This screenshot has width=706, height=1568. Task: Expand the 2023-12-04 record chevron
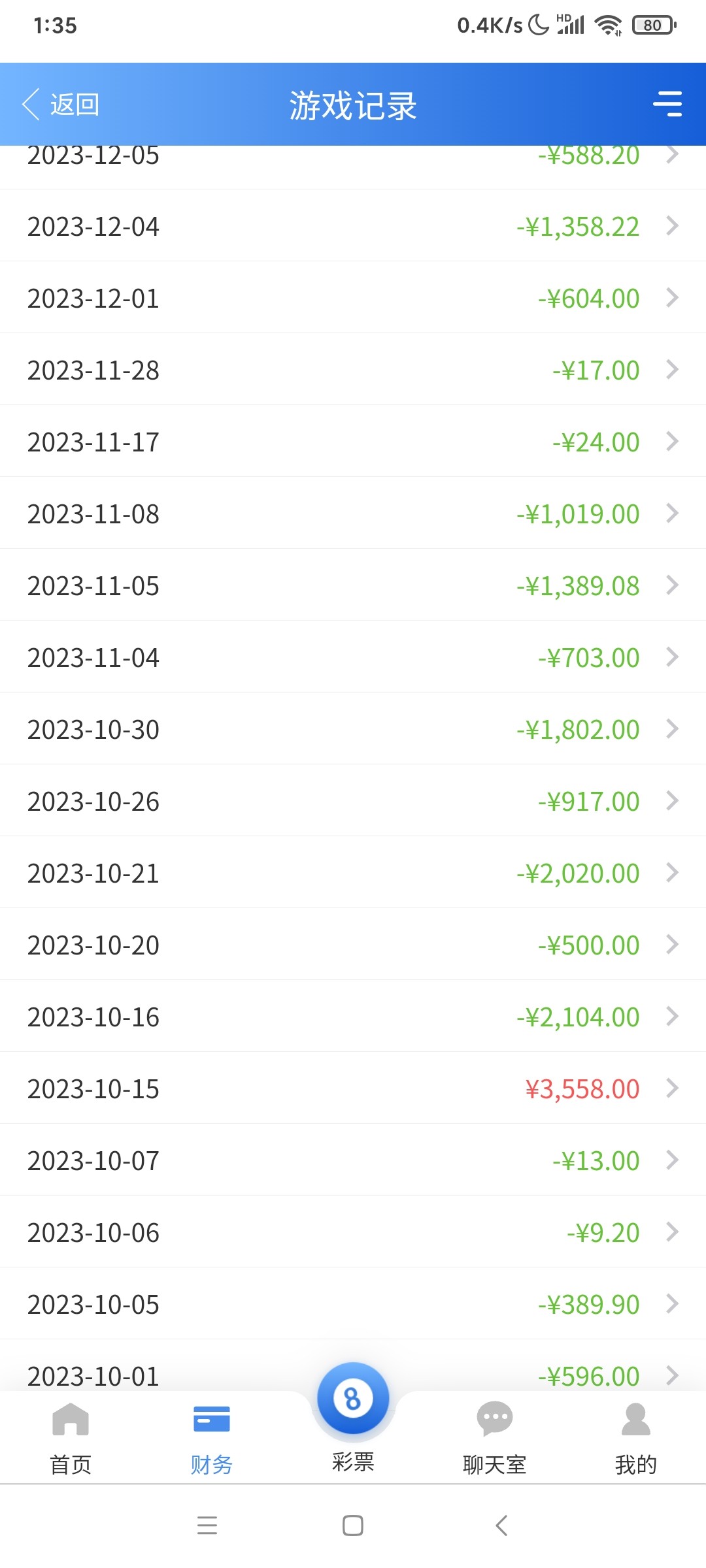[672, 226]
